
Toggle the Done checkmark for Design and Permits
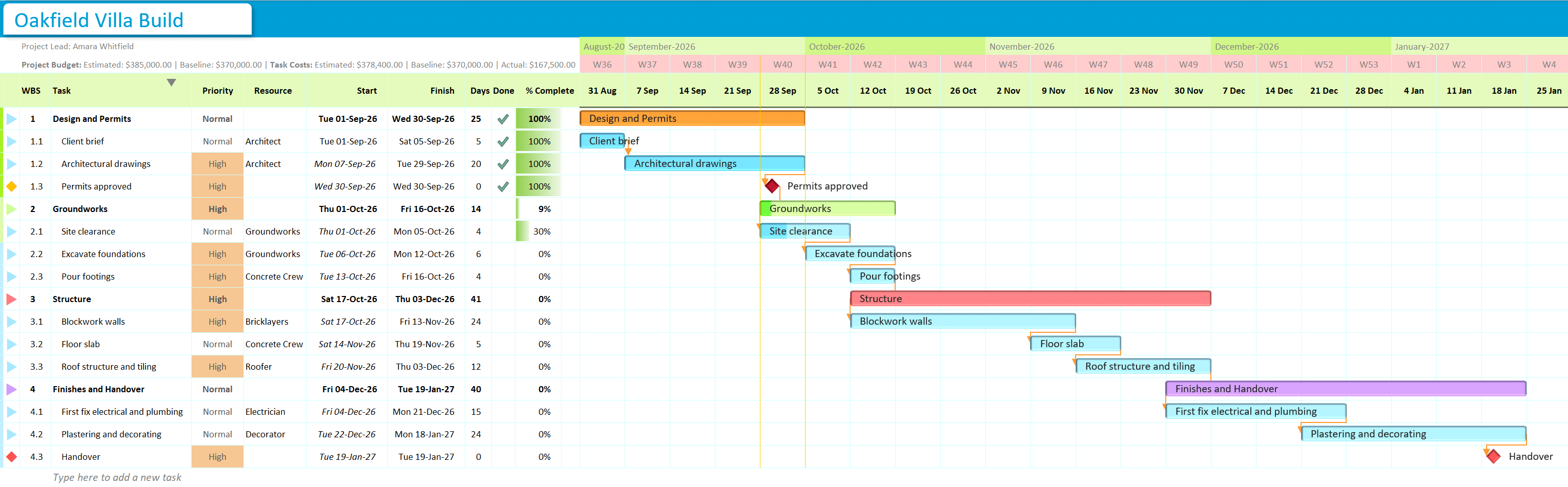[x=503, y=119]
